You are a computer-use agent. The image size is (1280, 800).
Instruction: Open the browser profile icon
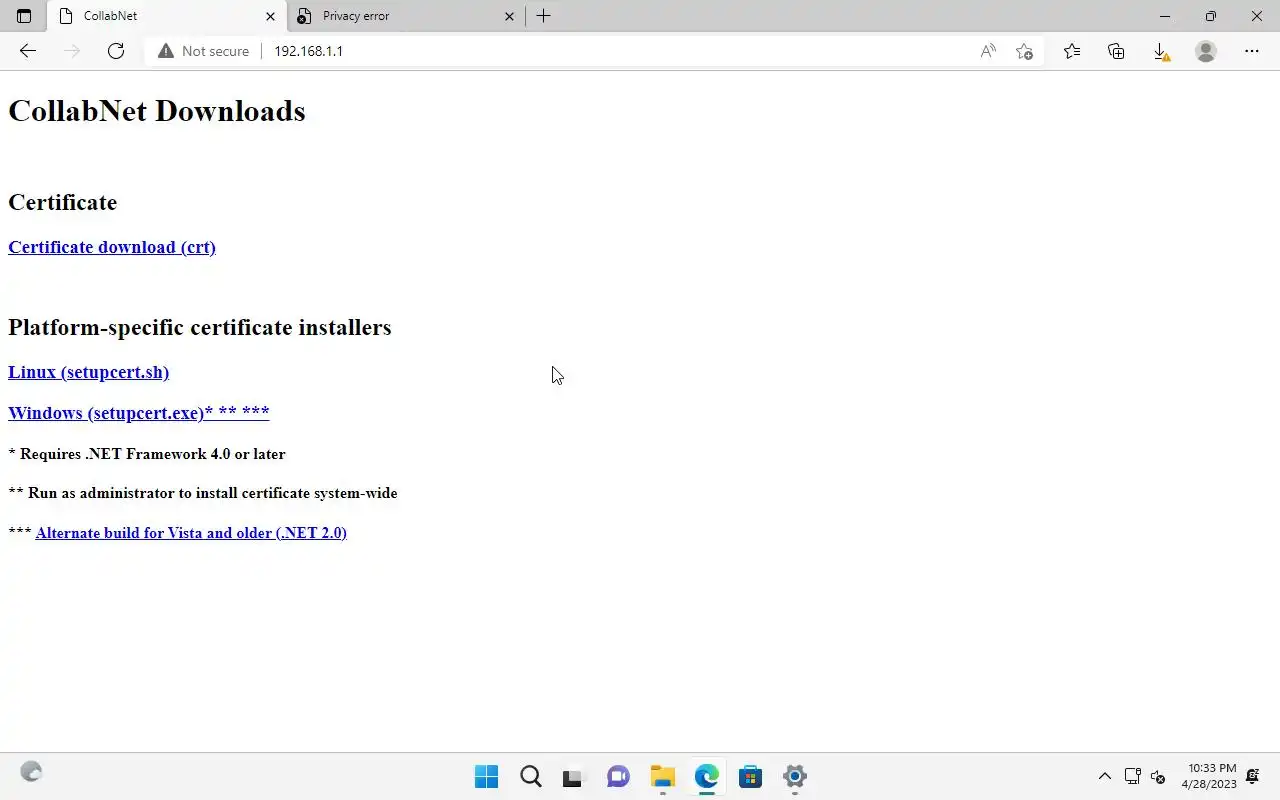[1206, 51]
